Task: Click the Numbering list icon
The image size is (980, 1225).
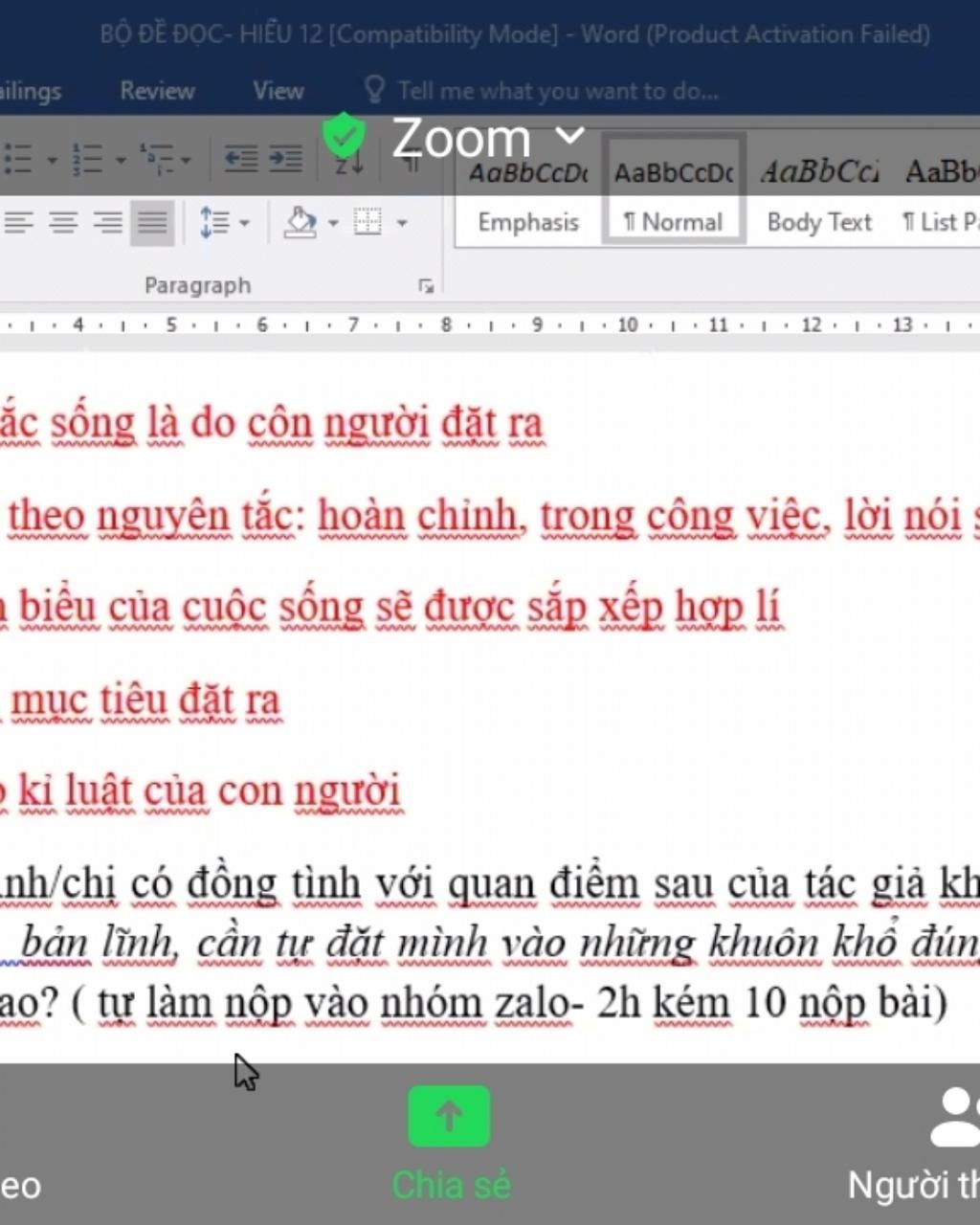Action: (x=88, y=159)
